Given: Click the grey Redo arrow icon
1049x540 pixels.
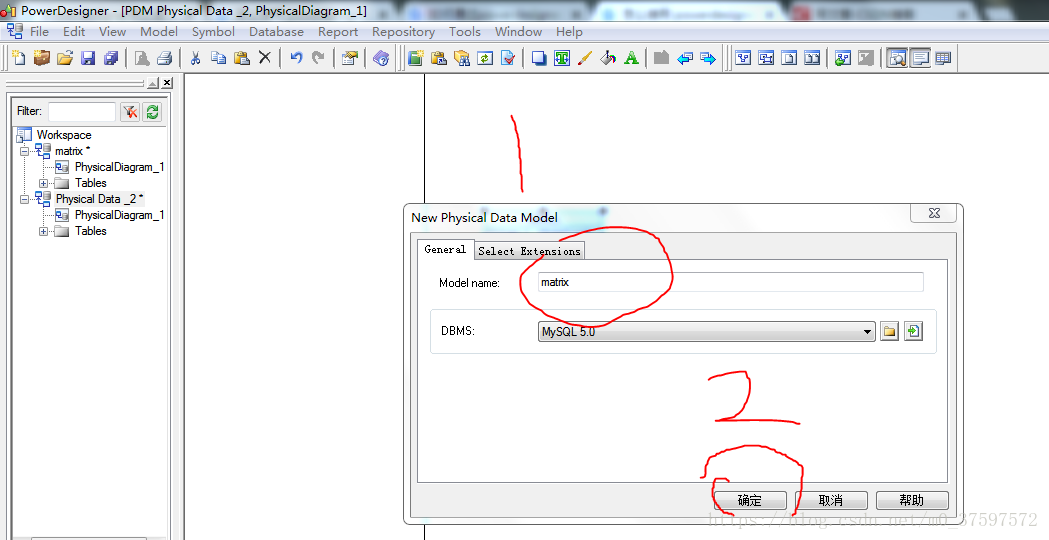Looking at the screenshot, I should tap(318, 58).
